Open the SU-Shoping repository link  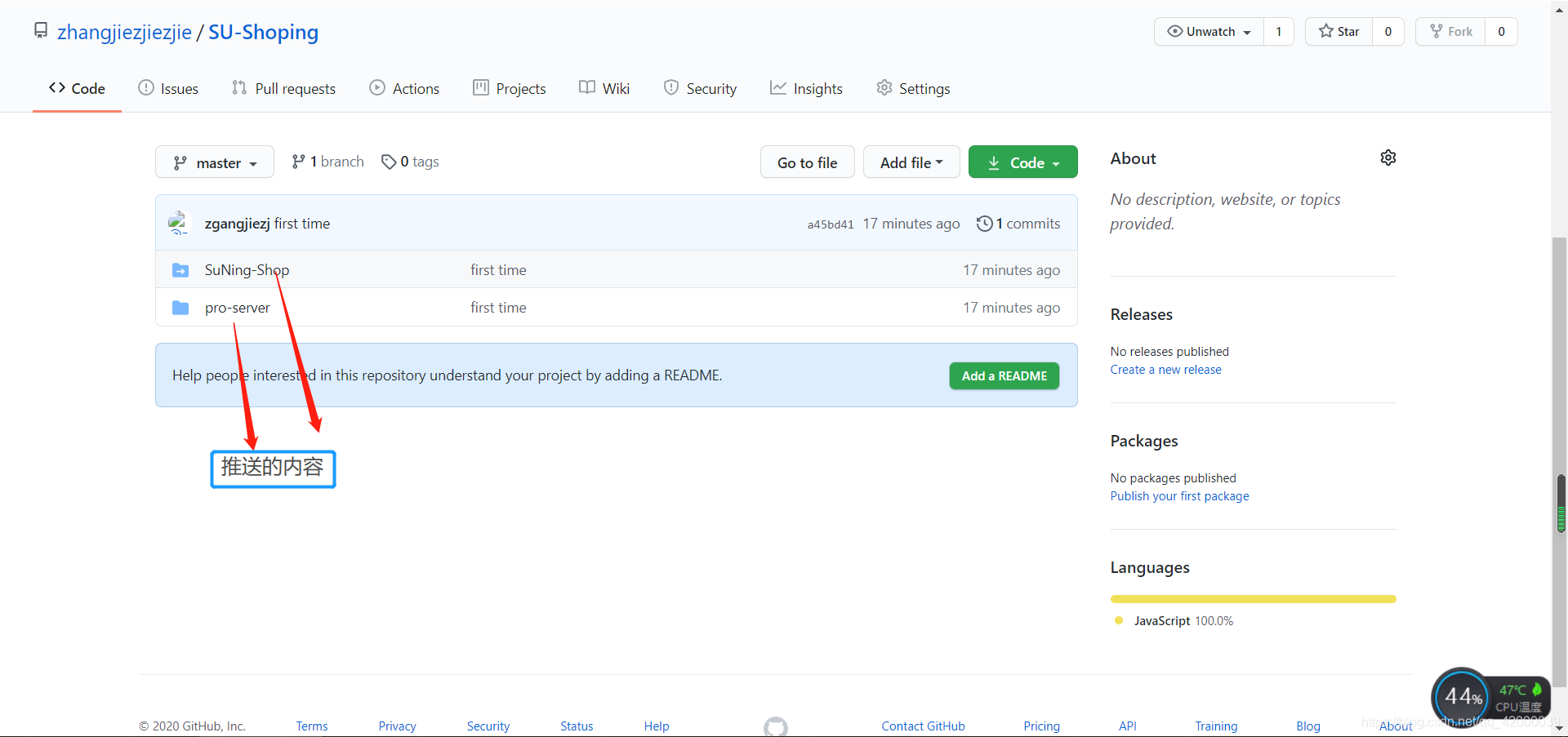point(263,32)
